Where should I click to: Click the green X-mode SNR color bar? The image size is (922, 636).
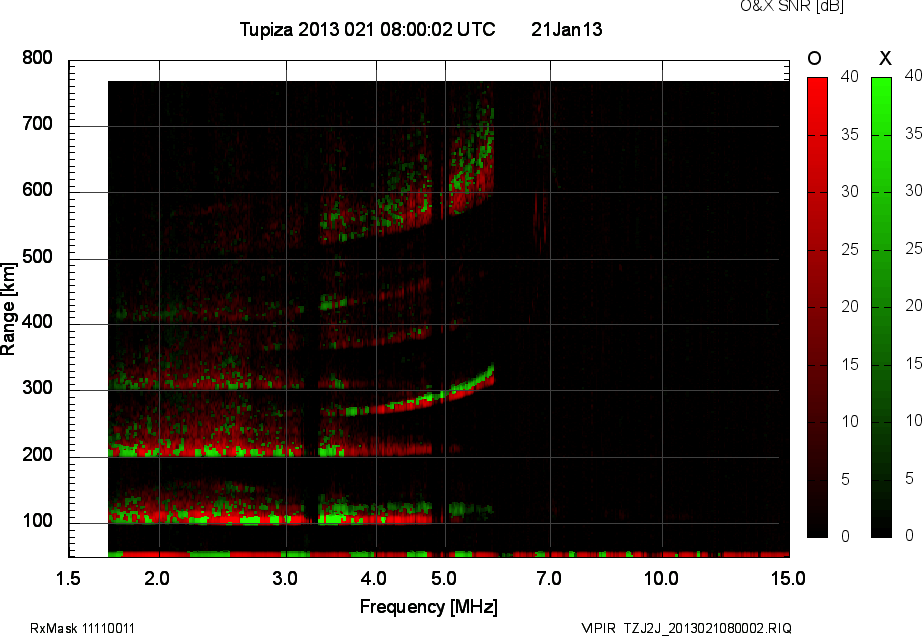click(881, 306)
